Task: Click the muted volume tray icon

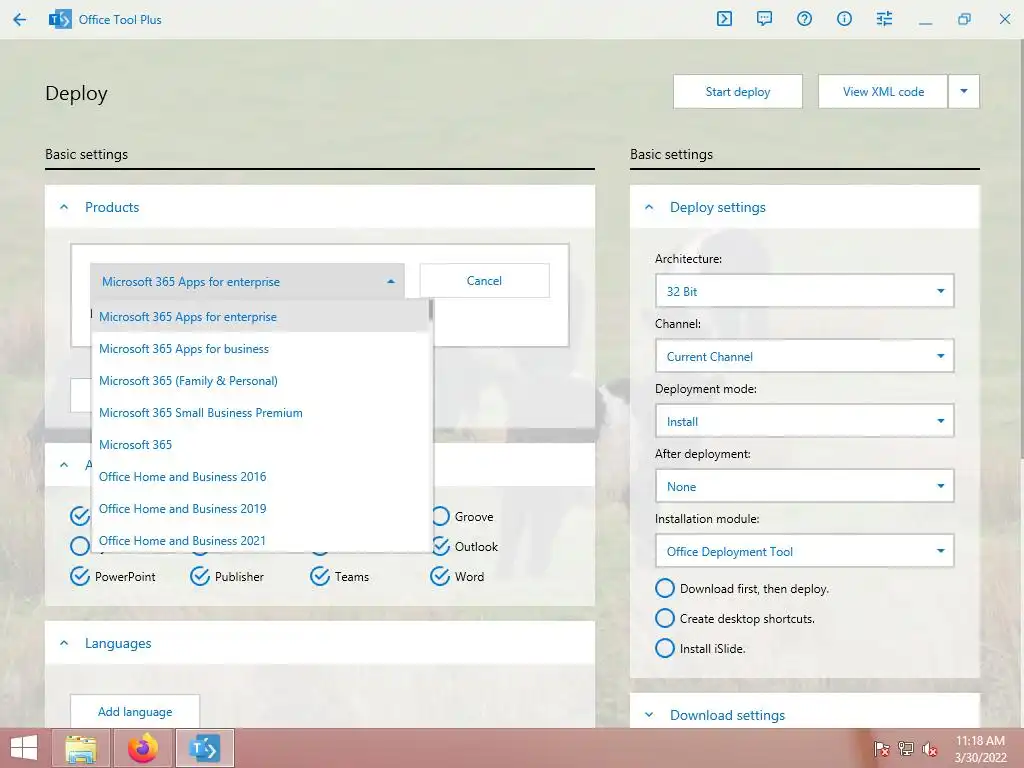Action: point(930,749)
